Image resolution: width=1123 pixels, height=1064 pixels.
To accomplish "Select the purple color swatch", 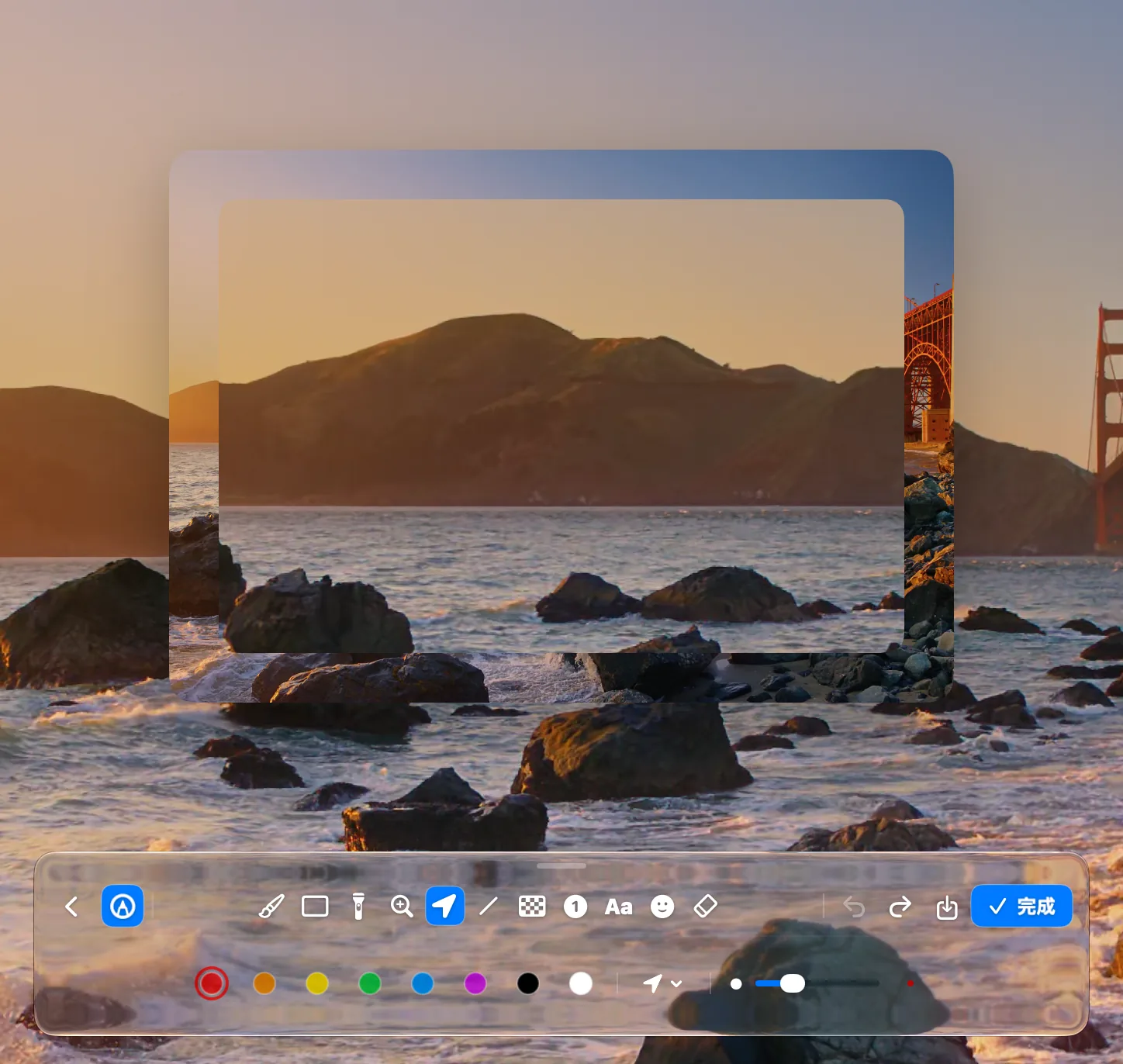I will coord(475,983).
